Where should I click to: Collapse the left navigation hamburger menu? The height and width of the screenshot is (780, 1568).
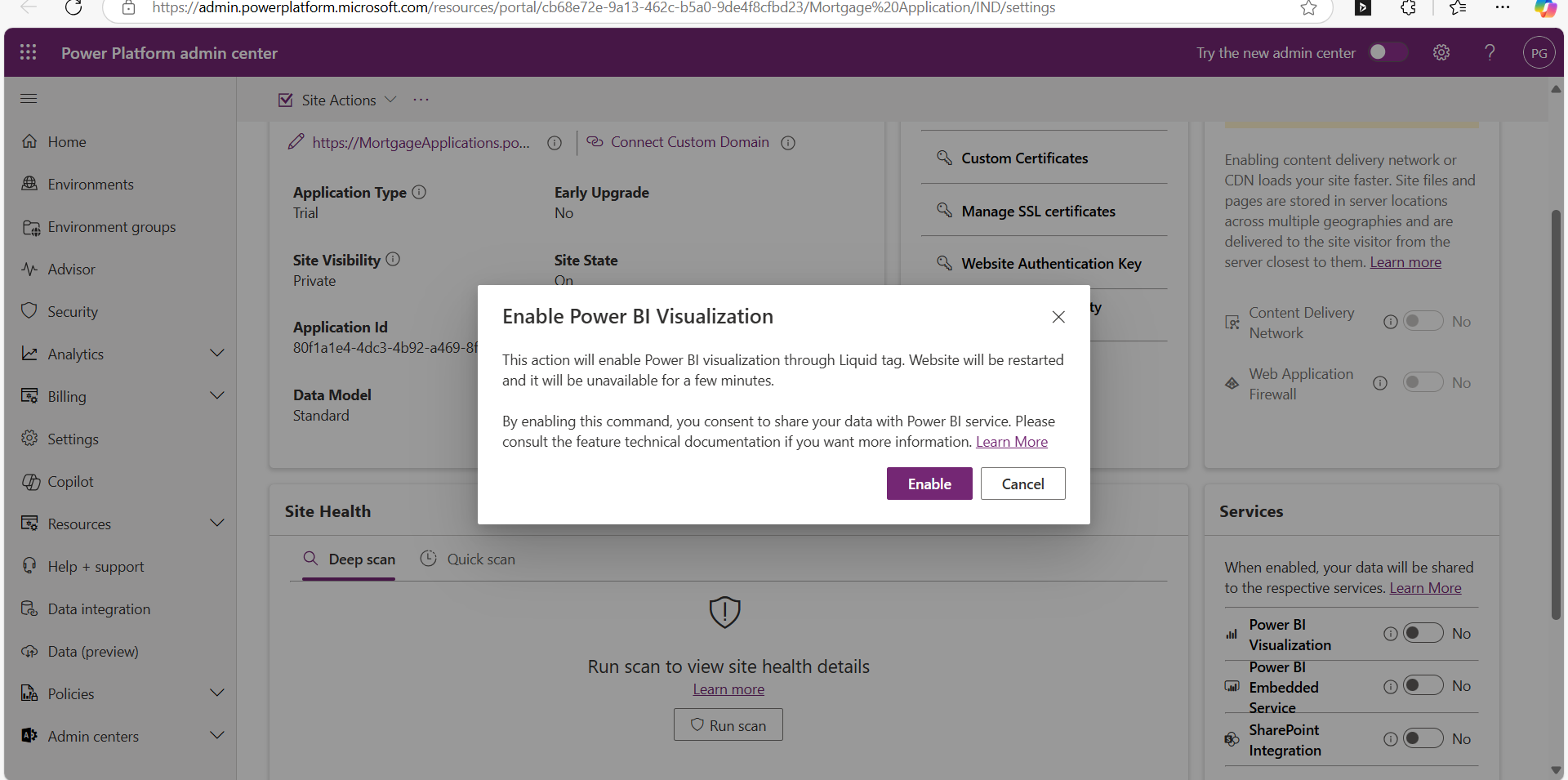(29, 99)
